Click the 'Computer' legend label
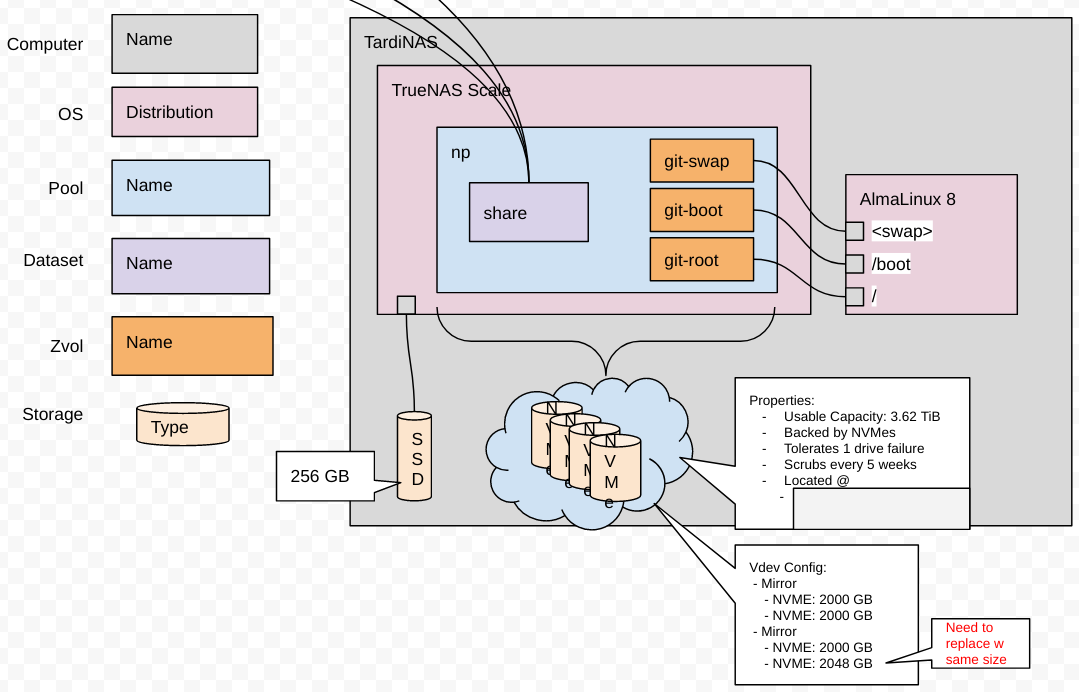 45,44
